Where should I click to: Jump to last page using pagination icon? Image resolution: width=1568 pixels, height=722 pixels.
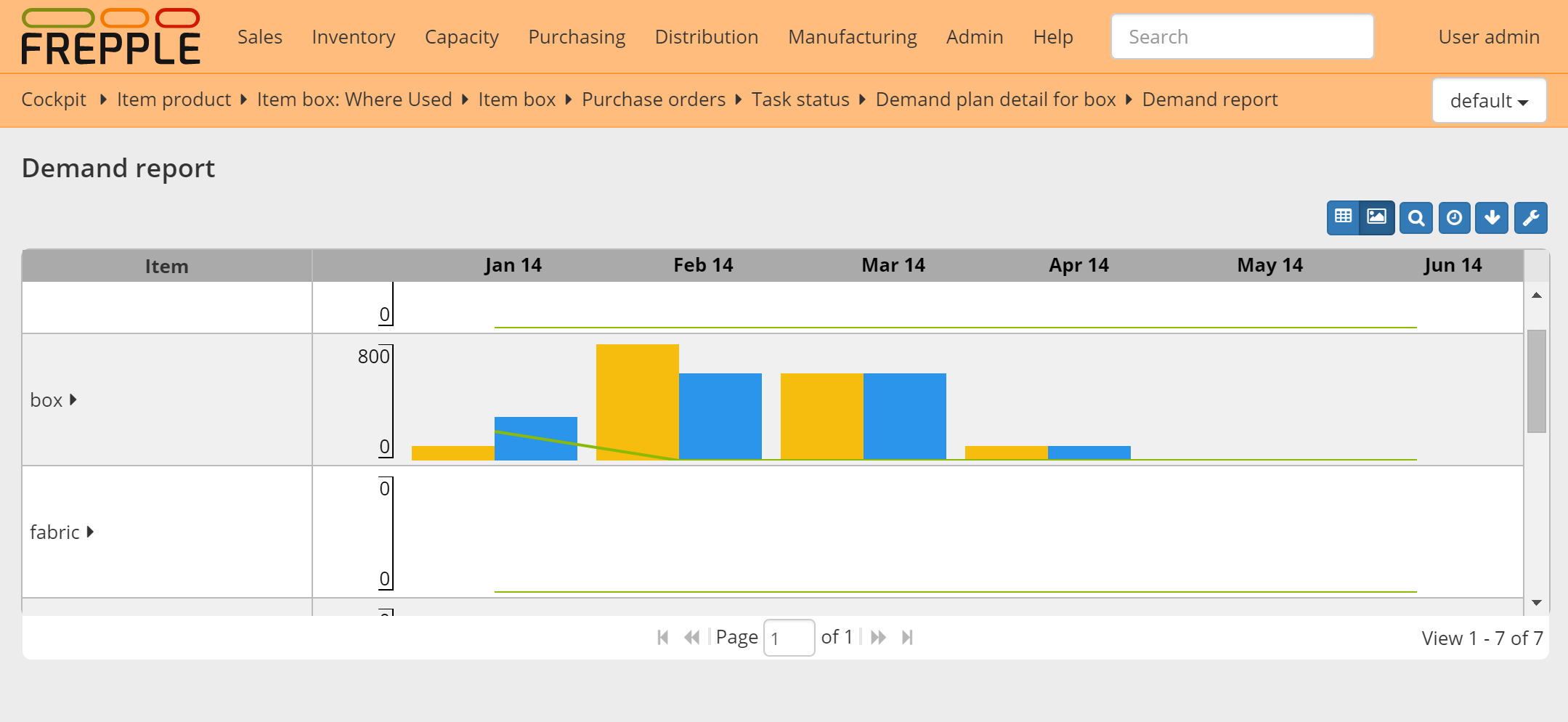click(908, 637)
